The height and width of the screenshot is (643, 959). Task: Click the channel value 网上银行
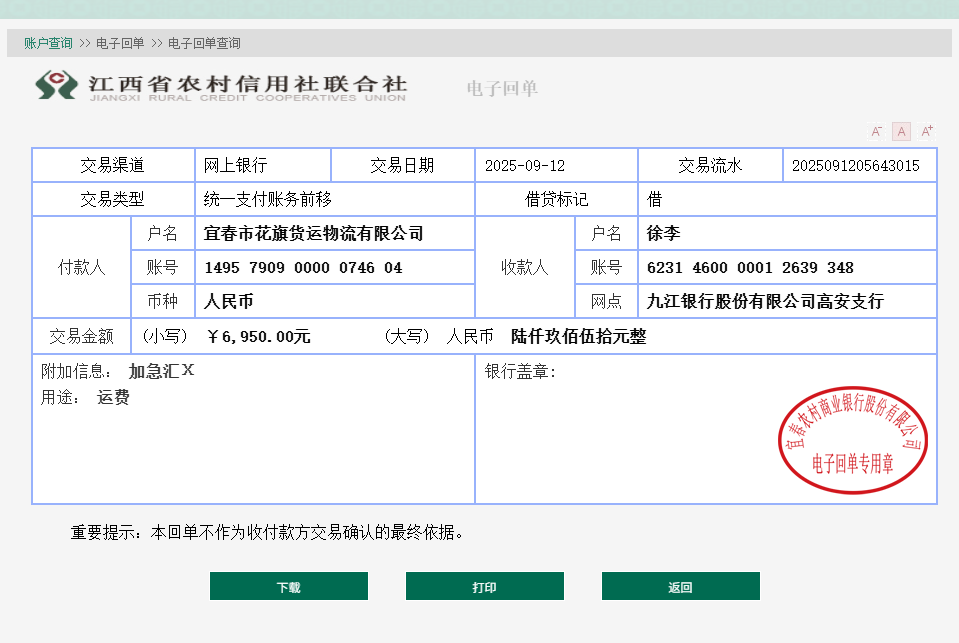tap(235, 165)
